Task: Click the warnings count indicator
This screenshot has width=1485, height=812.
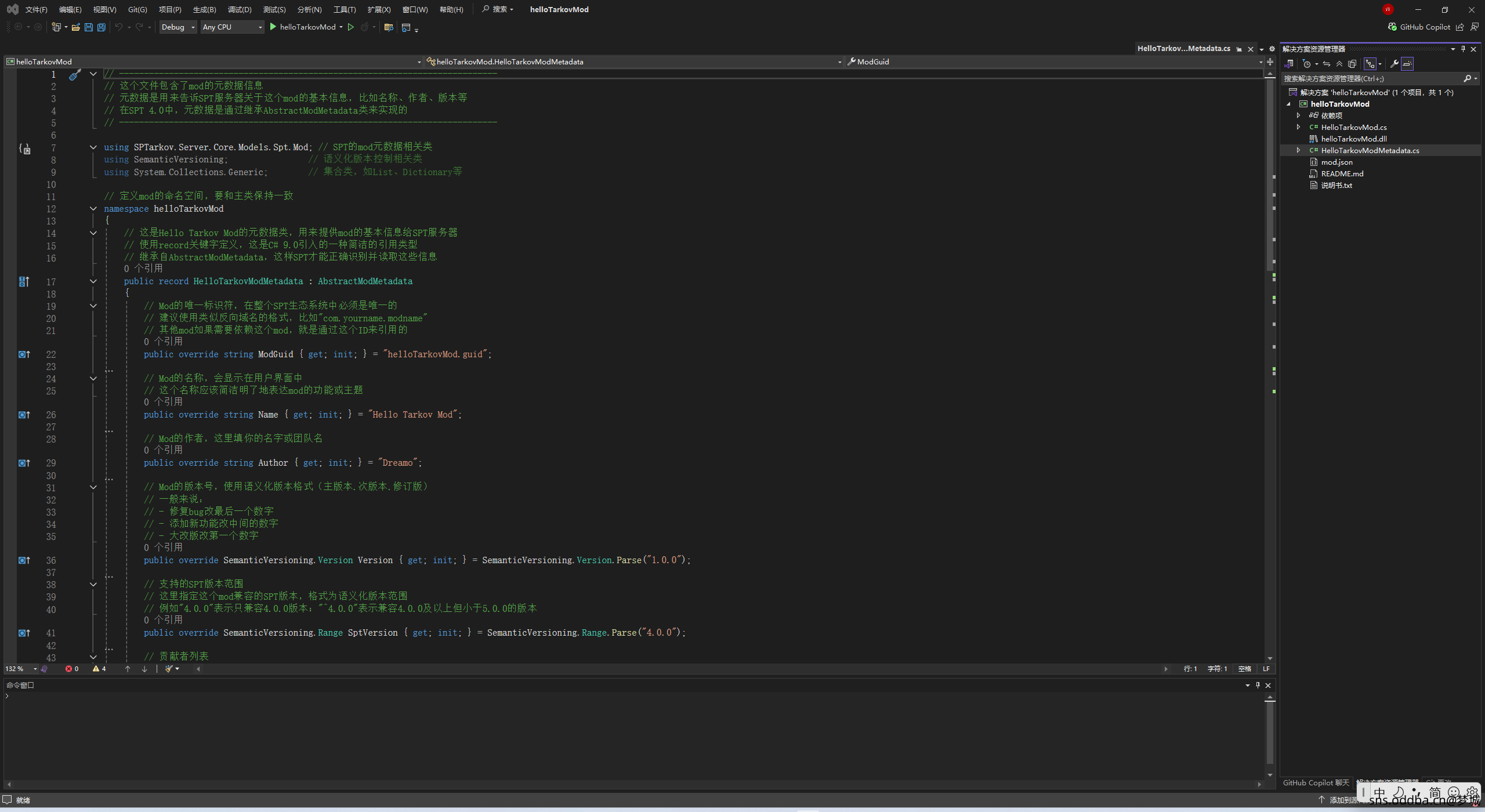Action: pyautogui.click(x=99, y=669)
